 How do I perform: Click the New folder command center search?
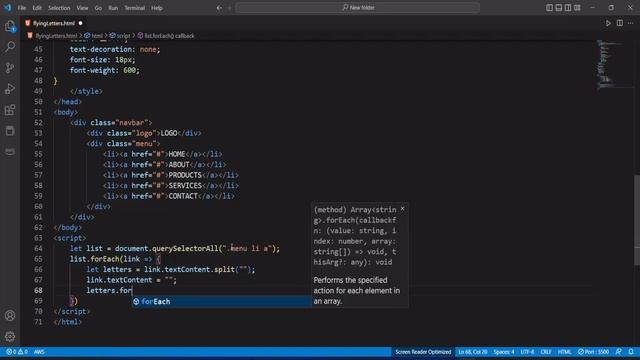click(358, 8)
